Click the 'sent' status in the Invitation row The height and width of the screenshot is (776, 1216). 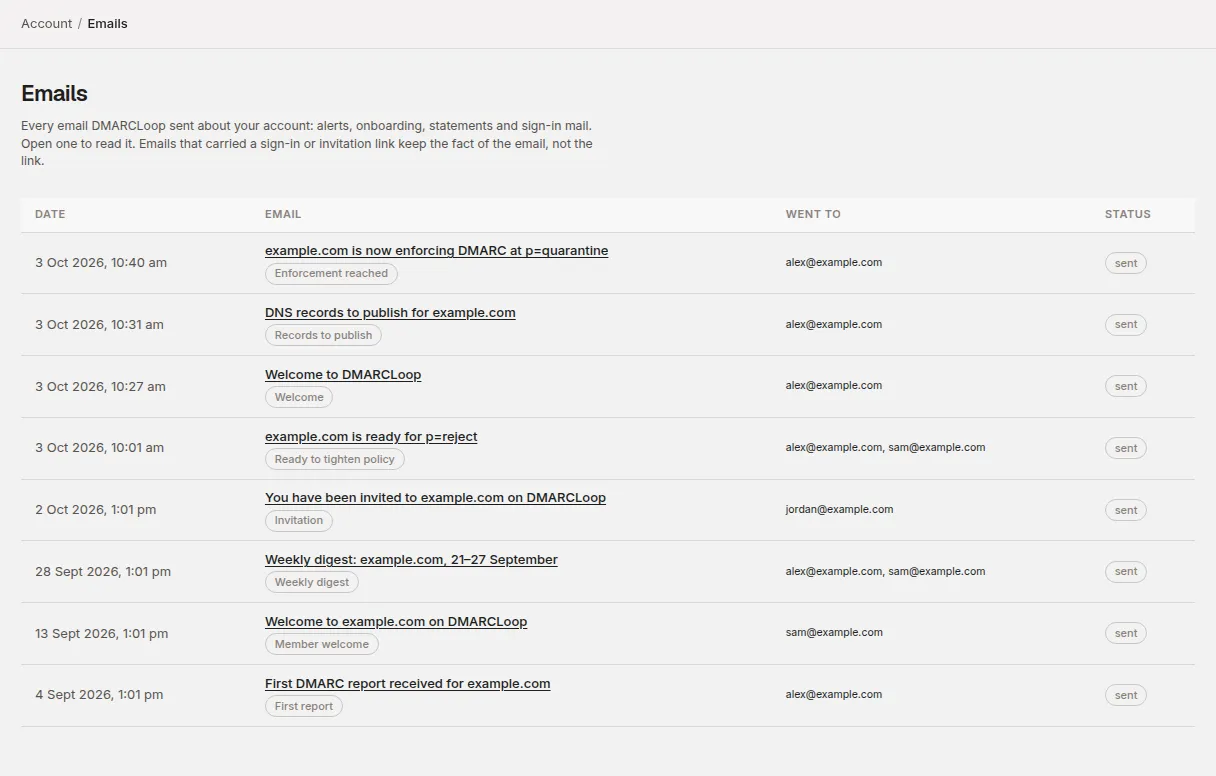(x=1126, y=510)
